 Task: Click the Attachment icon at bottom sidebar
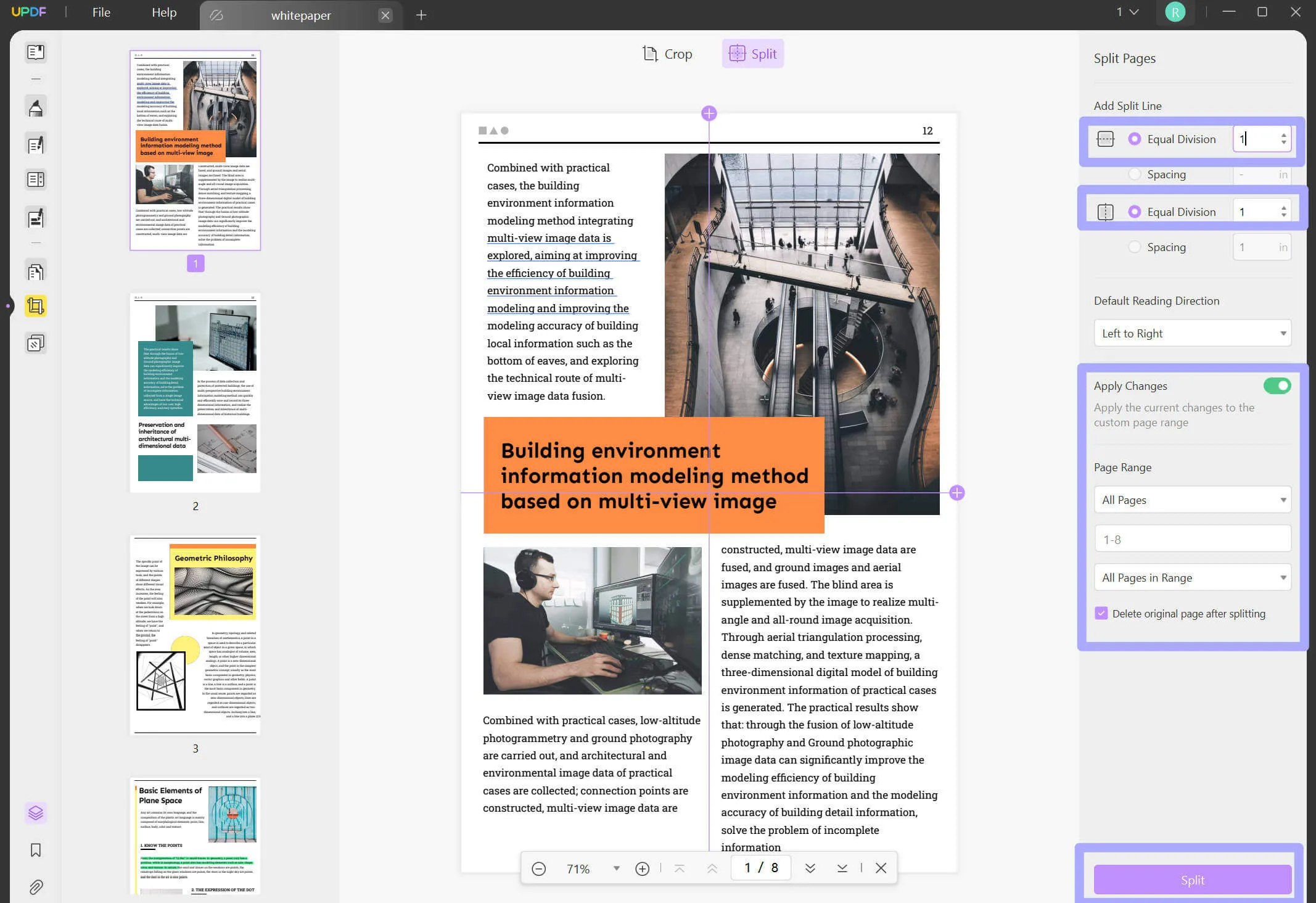[x=35, y=887]
